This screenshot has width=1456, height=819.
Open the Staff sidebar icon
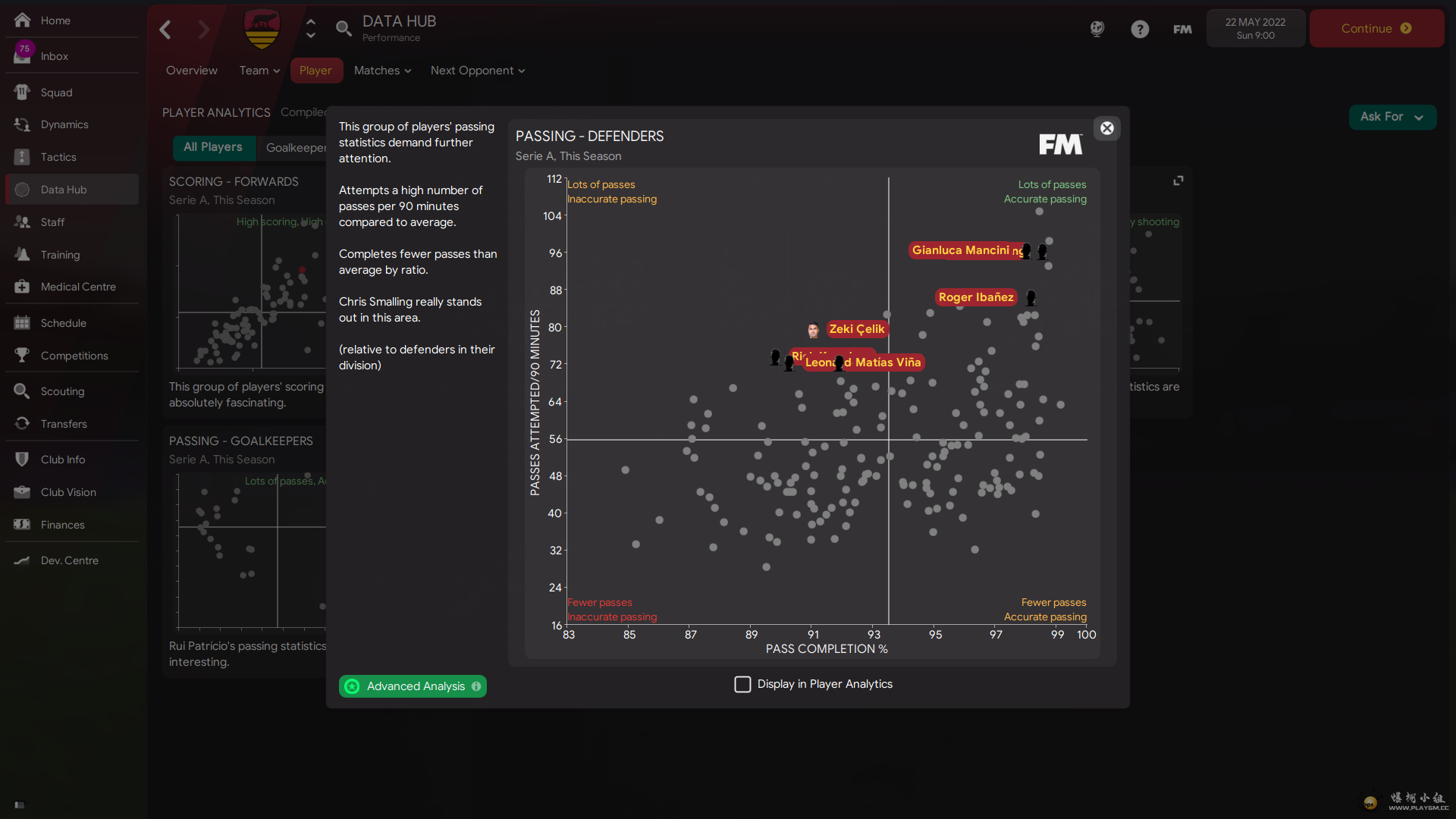pyautogui.click(x=22, y=222)
